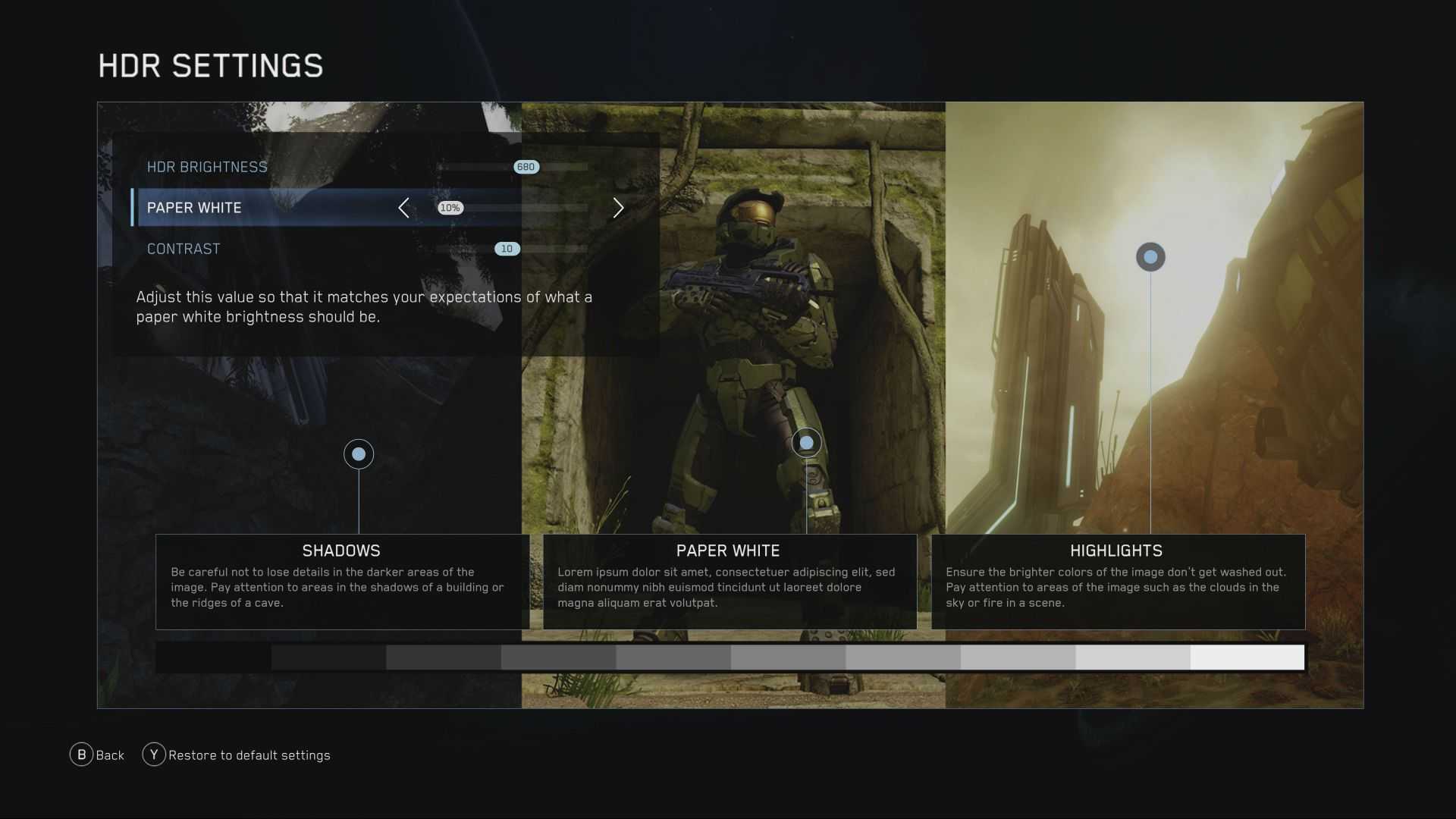The height and width of the screenshot is (819, 1456).
Task: Click the 'Adjust this value' description text
Action: (364, 307)
